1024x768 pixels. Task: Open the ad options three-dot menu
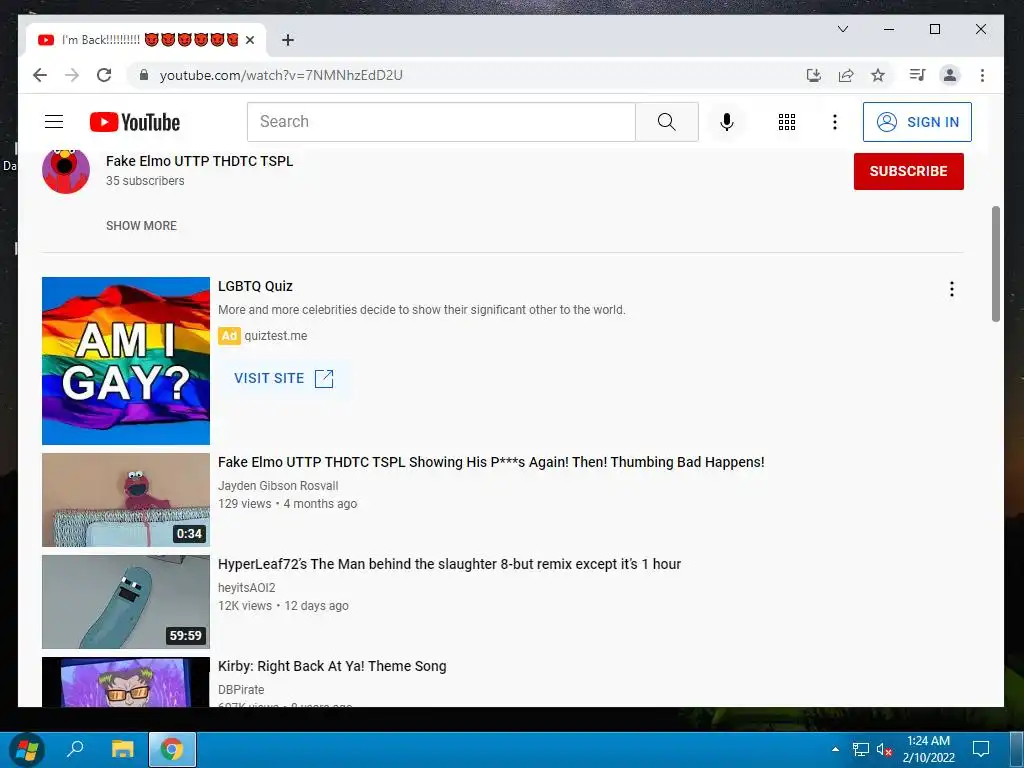pos(952,289)
